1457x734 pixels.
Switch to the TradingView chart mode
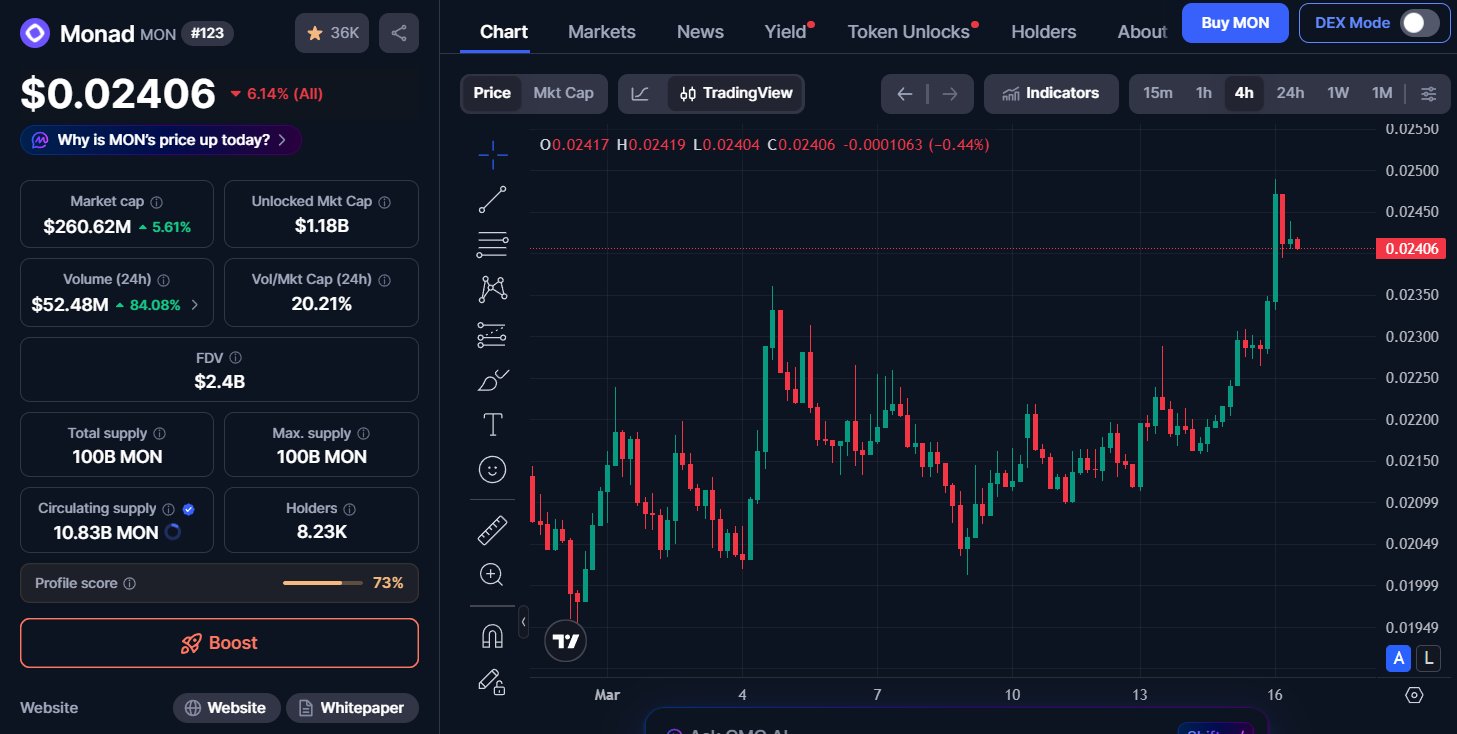(x=736, y=94)
